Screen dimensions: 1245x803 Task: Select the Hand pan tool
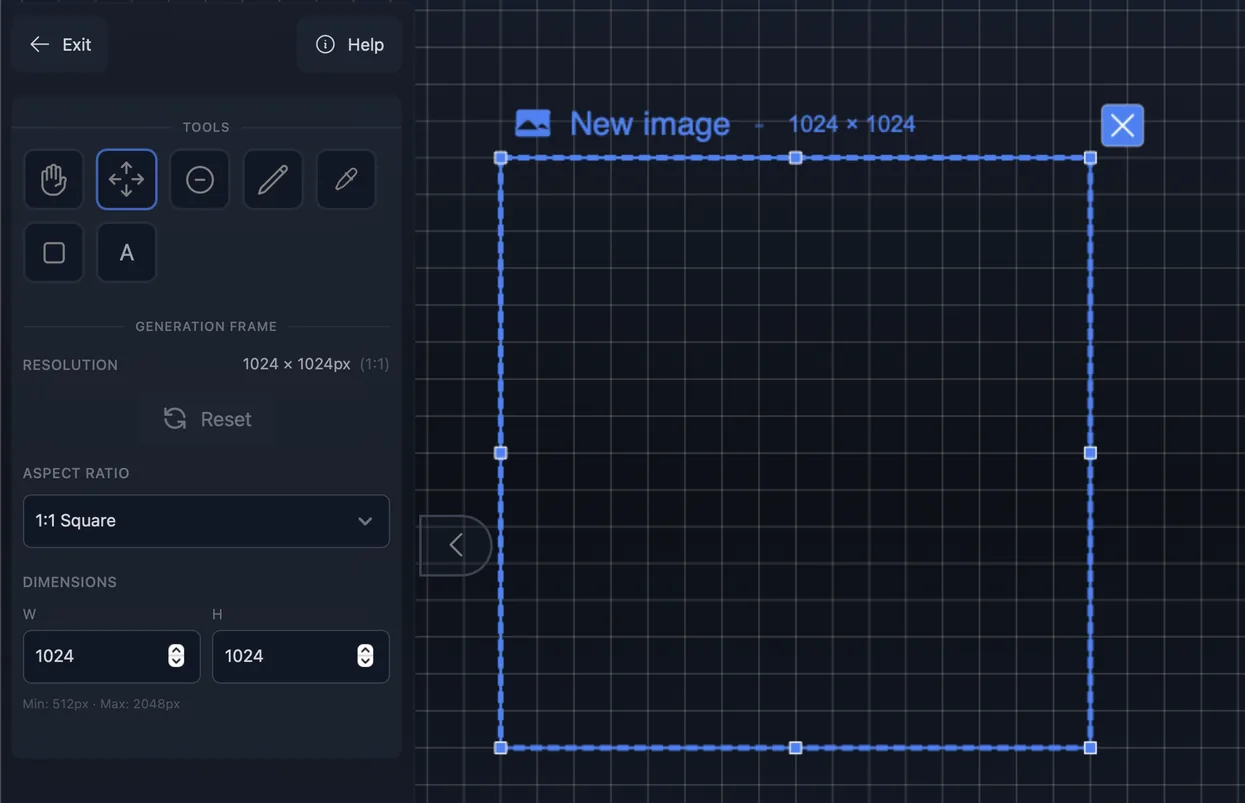53,179
